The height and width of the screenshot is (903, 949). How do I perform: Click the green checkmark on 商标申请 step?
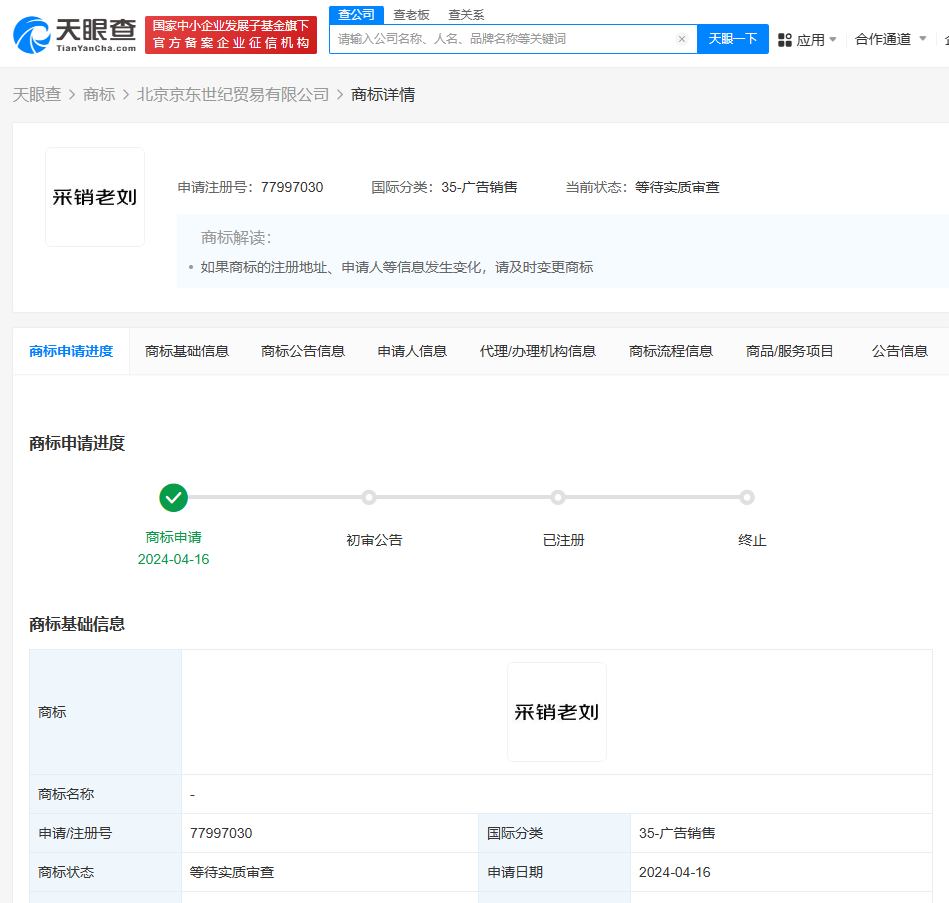pyautogui.click(x=173, y=497)
